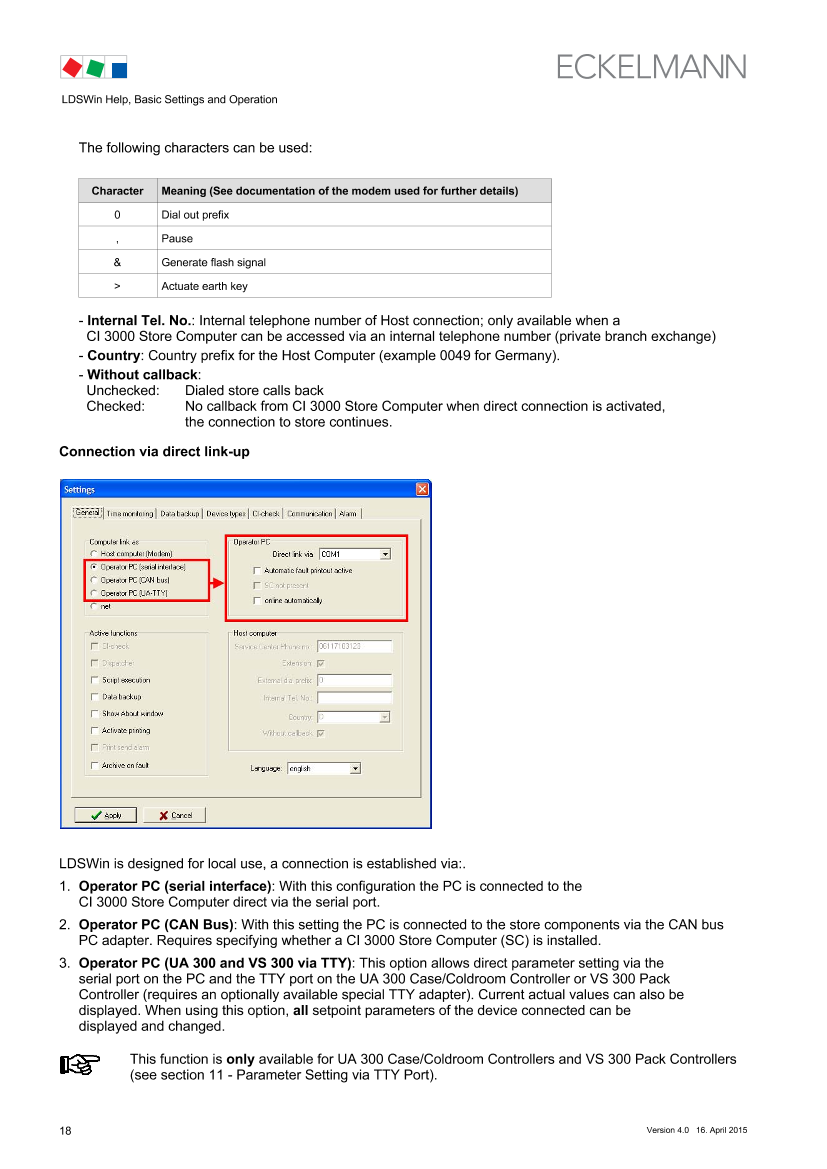Tick the Show About window checkbox
Viewport: 827px width, 1169px height.
pos(94,714)
